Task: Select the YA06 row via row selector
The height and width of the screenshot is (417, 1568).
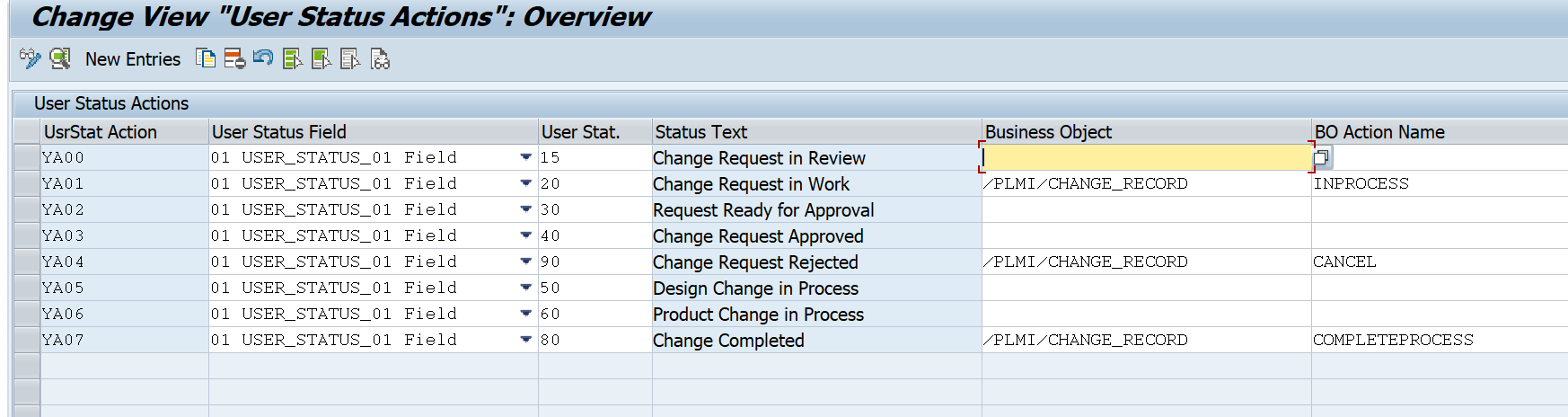Action: point(27,314)
